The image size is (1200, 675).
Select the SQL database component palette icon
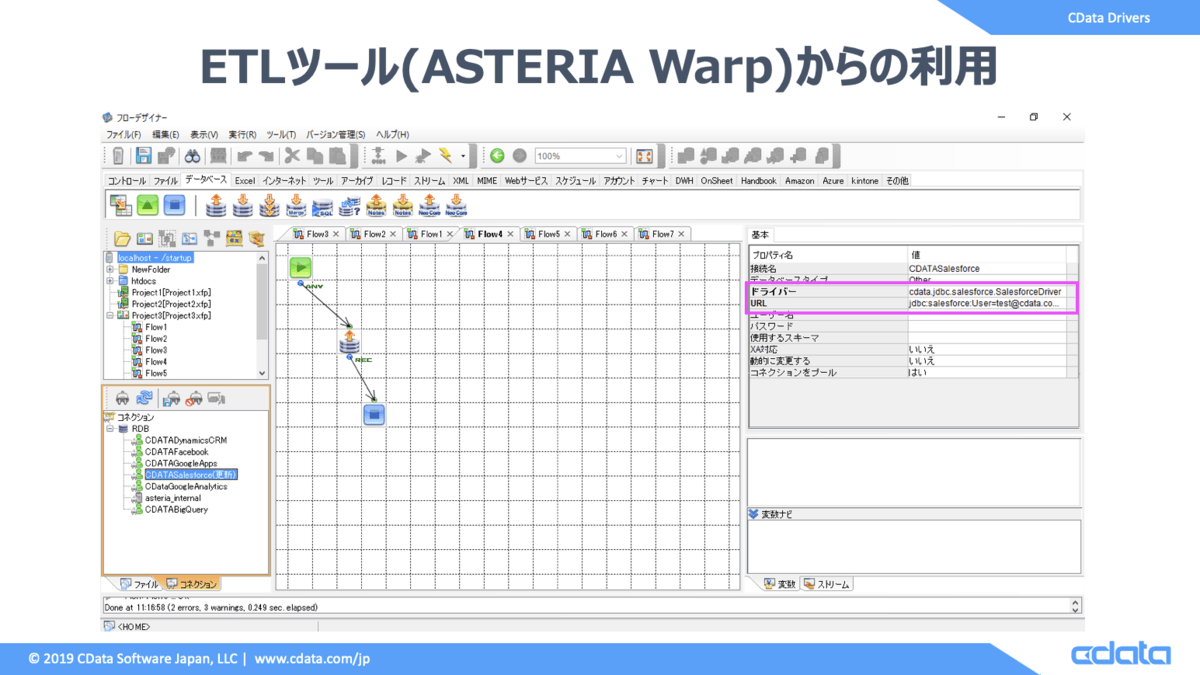(322, 206)
